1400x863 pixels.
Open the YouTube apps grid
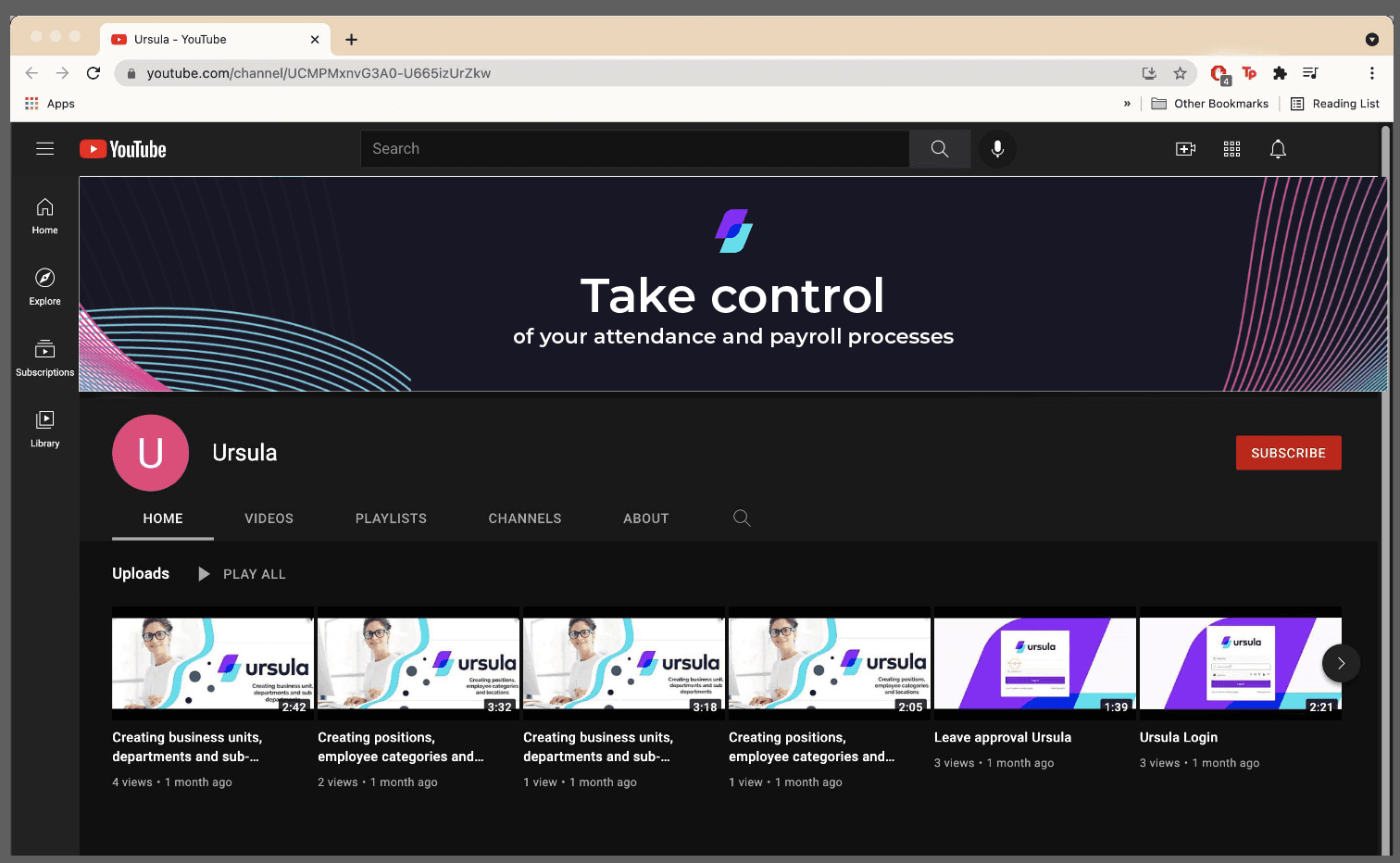click(x=1231, y=149)
